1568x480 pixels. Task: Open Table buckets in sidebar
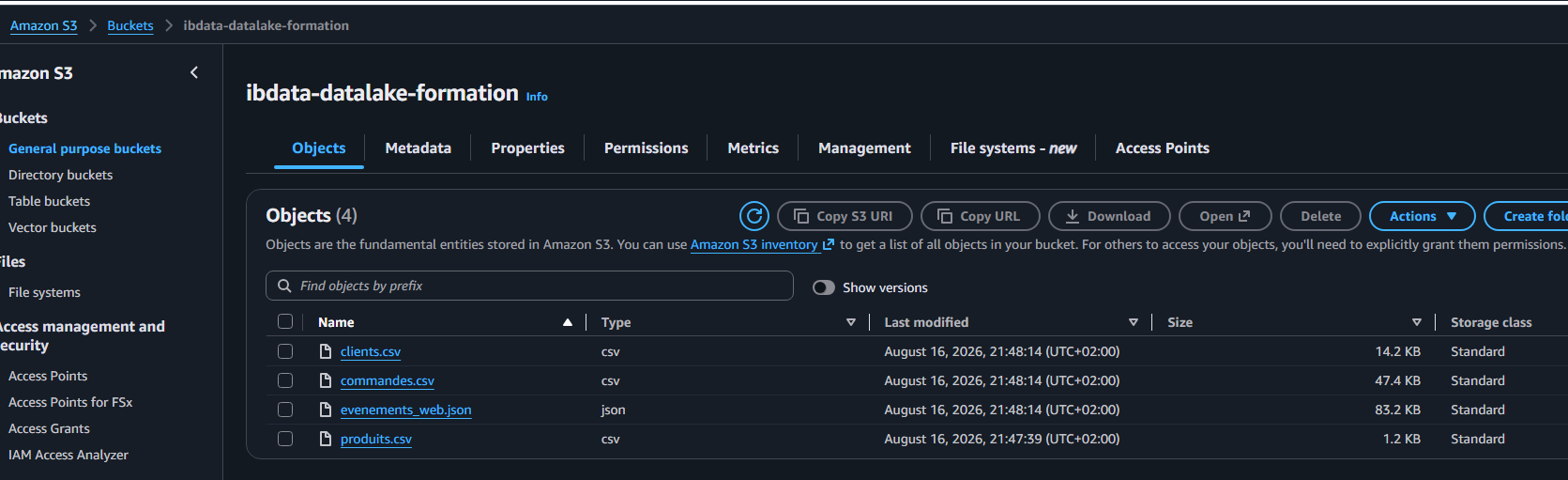point(49,201)
